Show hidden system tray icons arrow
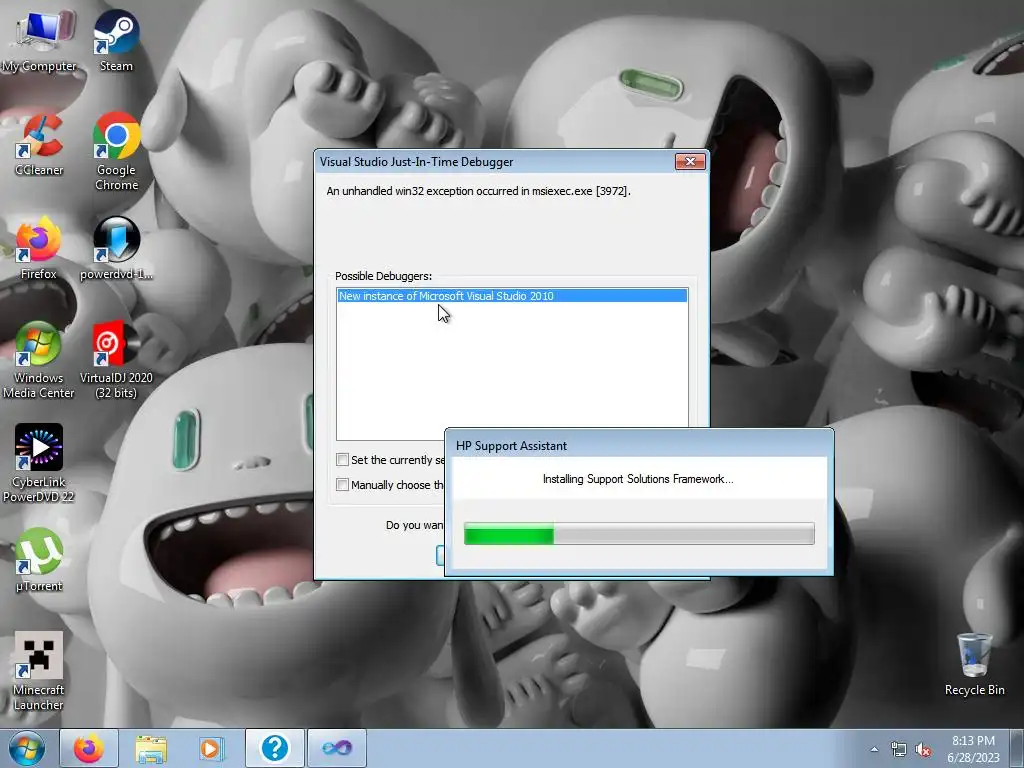Screen dimensions: 1024x768 click(x=874, y=749)
